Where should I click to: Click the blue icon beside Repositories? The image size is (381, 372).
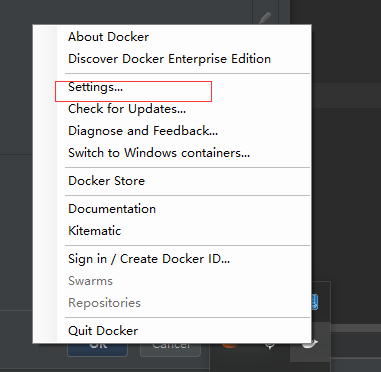coord(315,302)
